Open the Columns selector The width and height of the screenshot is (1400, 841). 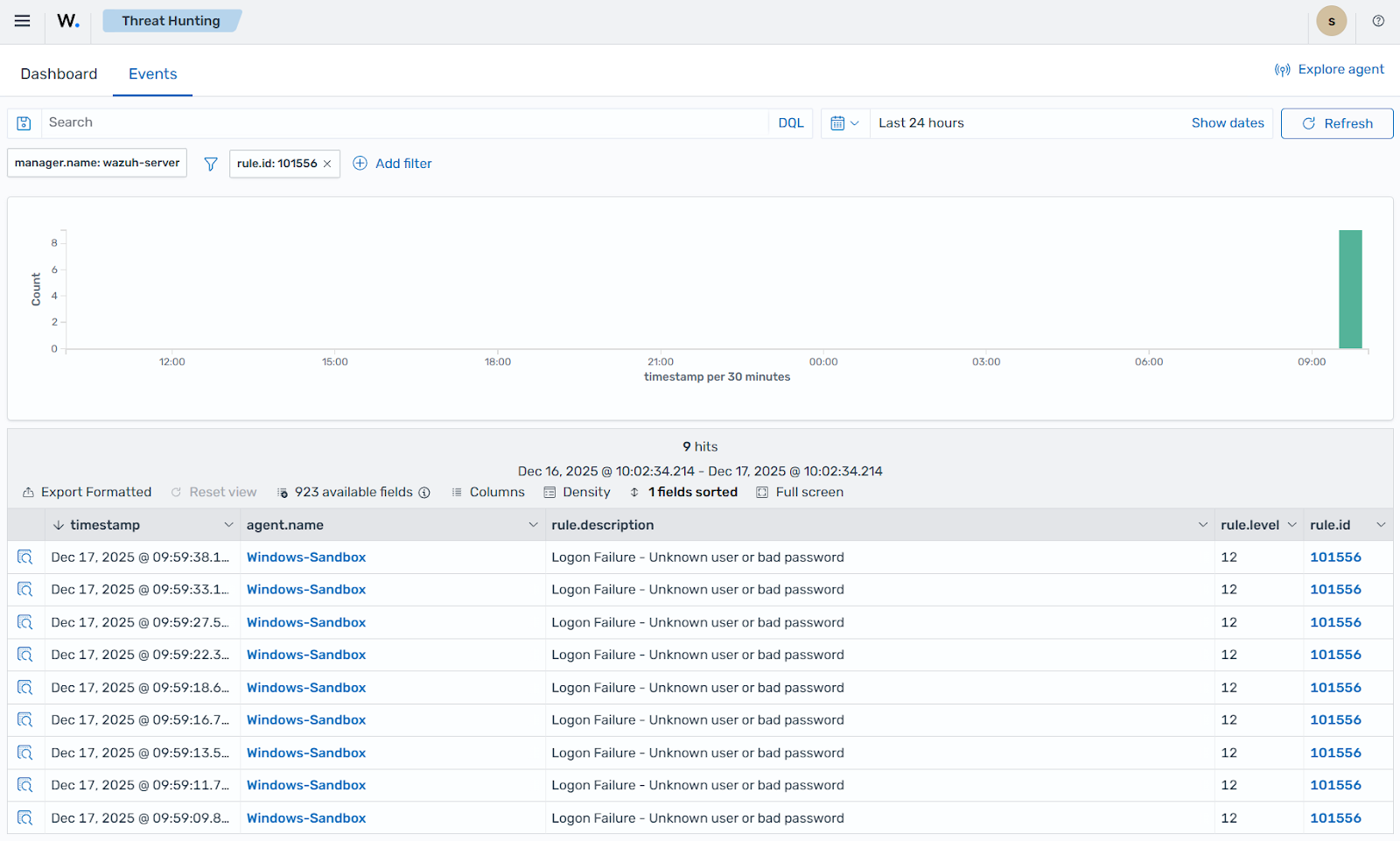pyautogui.click(x=487, y=492)
